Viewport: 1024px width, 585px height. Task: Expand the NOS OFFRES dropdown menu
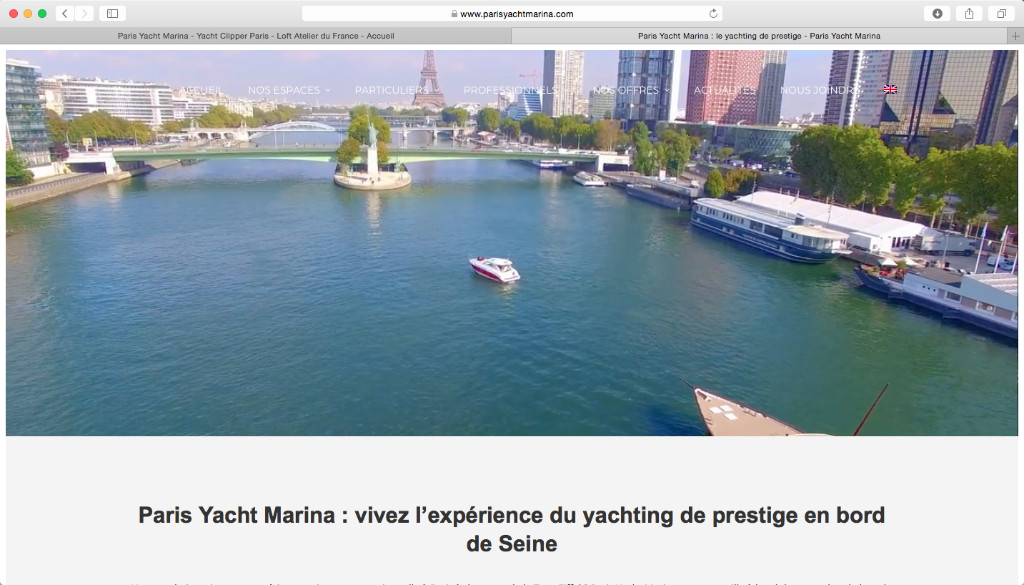pos(631,90)
